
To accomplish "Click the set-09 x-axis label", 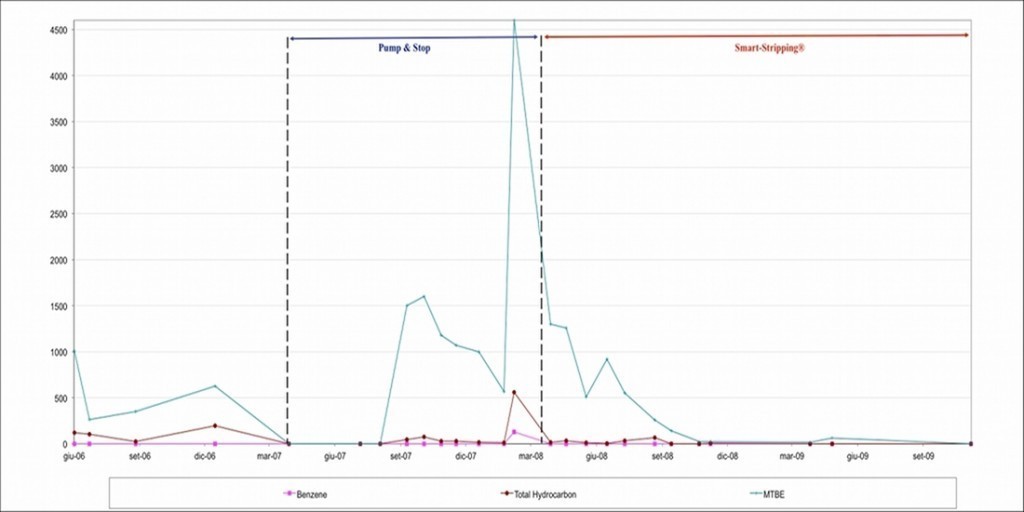I will 924,457.
